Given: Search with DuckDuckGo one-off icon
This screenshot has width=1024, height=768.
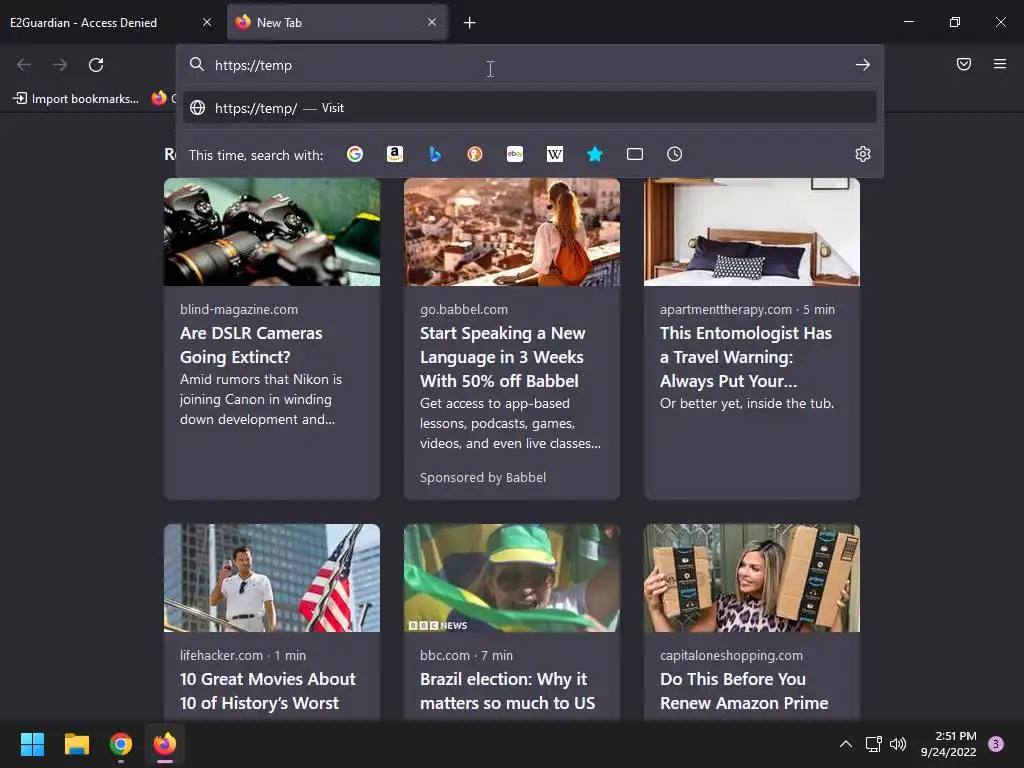Looking at the screenshot, I should pos(475,154).
